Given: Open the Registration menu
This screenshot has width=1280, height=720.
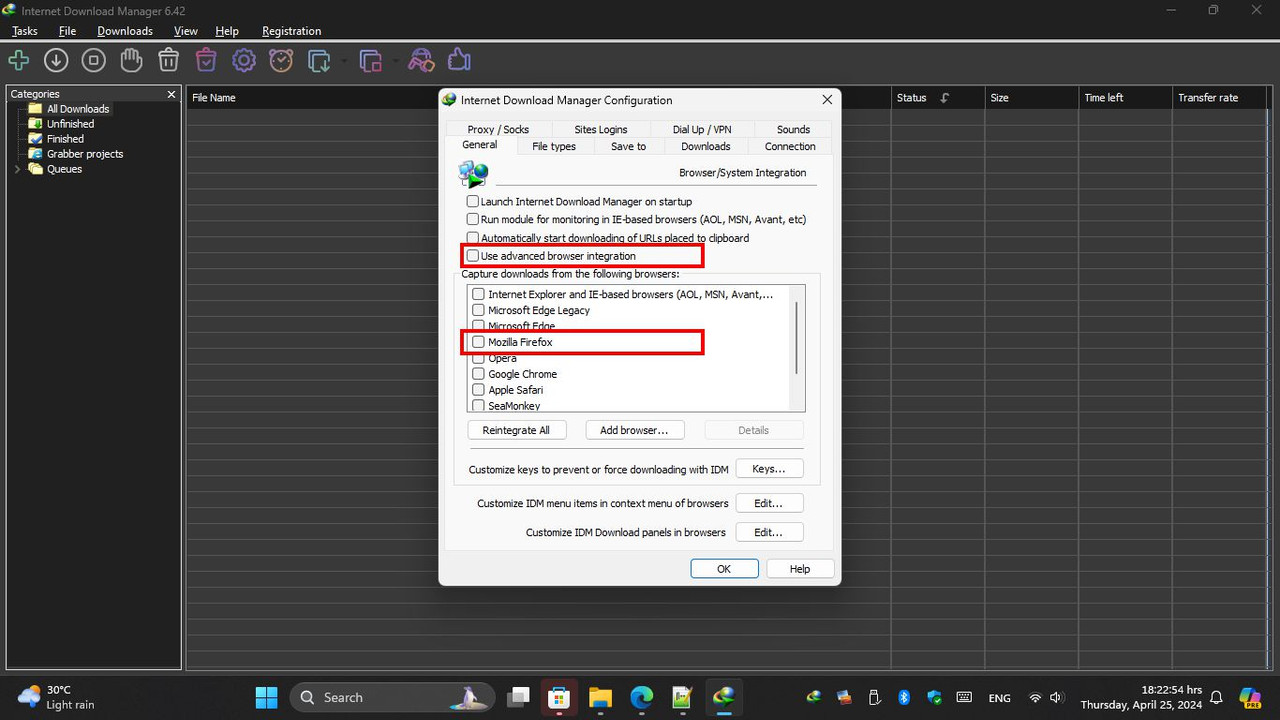Looking at the screenshot, I should click(292, 31).
